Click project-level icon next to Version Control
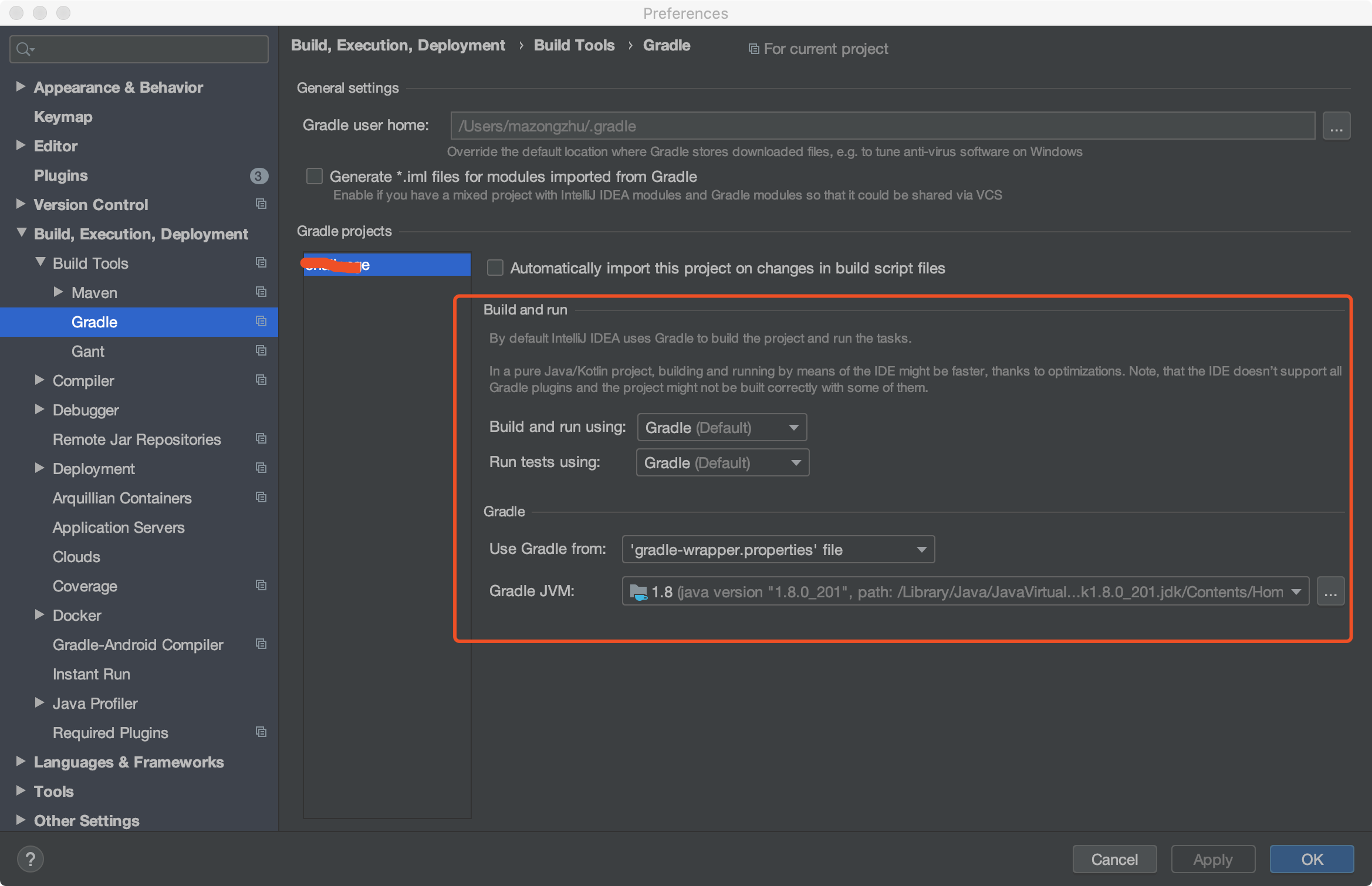Viewport: 1372px width, 886px height. click(x=261, y=204)
